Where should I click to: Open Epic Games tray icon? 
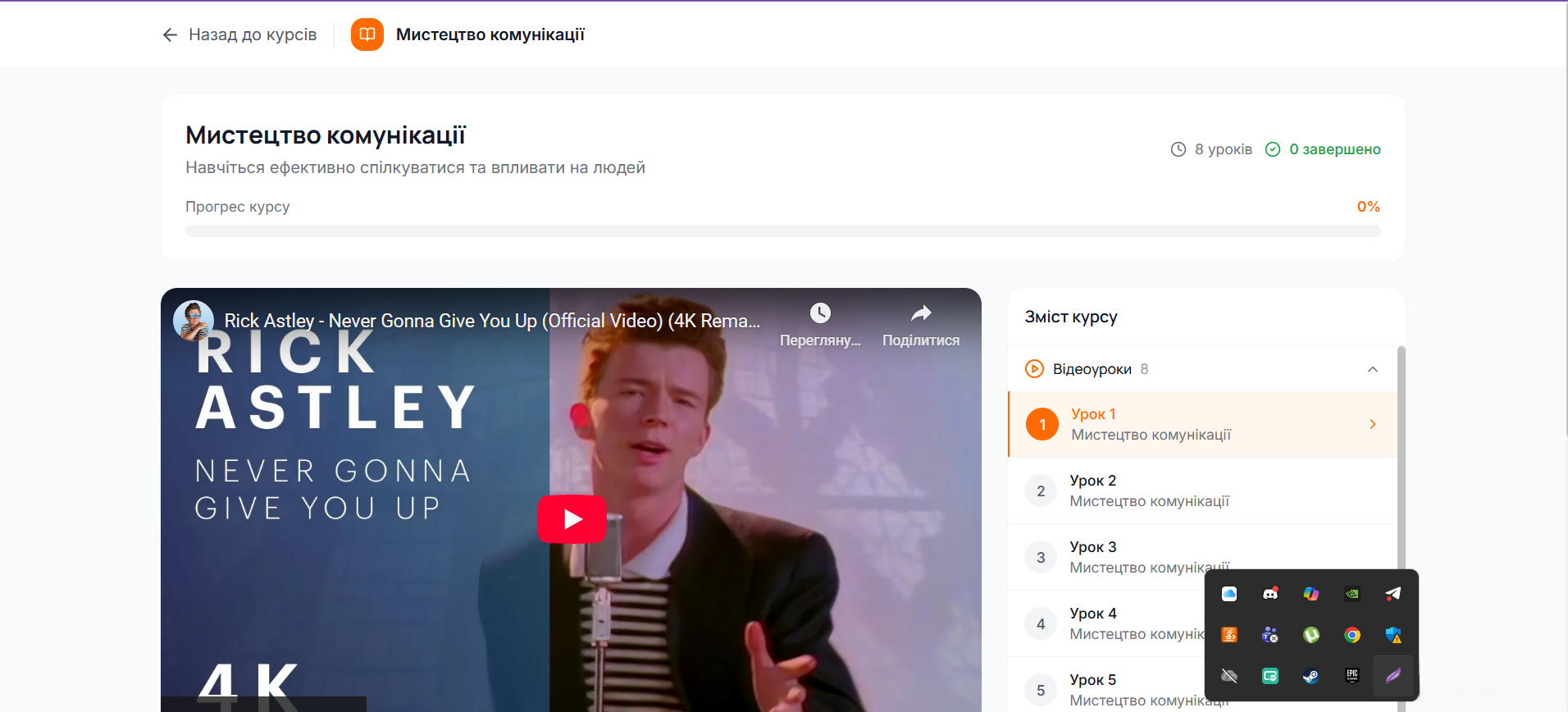tap(1352, 676)
